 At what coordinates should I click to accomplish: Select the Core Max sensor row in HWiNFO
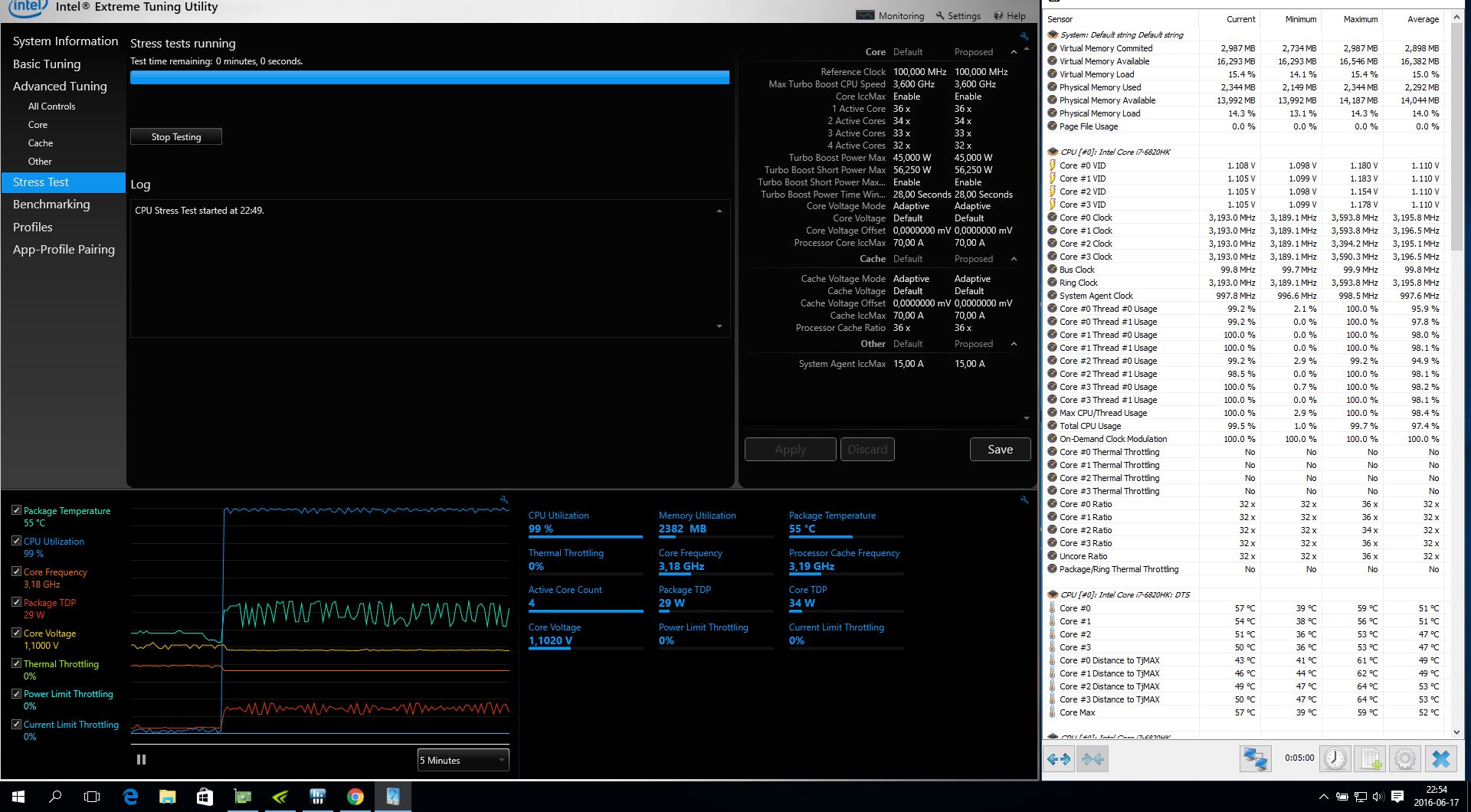1247,712
